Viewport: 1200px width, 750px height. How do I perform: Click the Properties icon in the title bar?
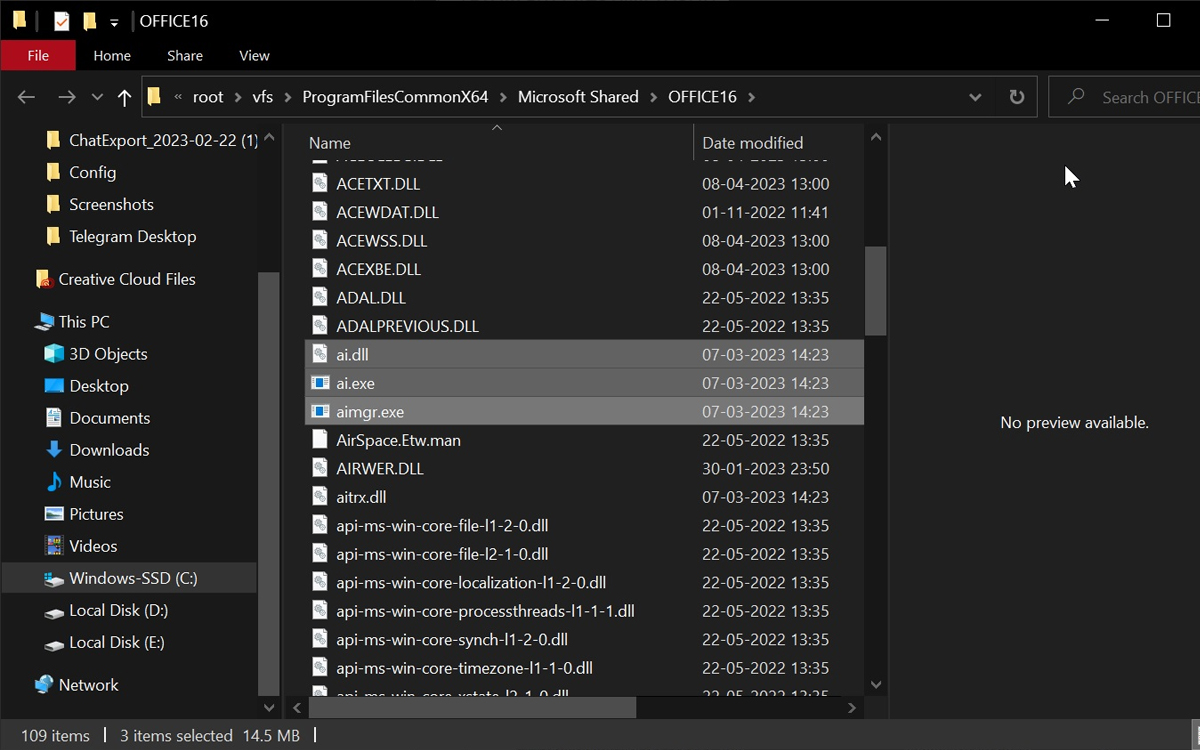61,20
